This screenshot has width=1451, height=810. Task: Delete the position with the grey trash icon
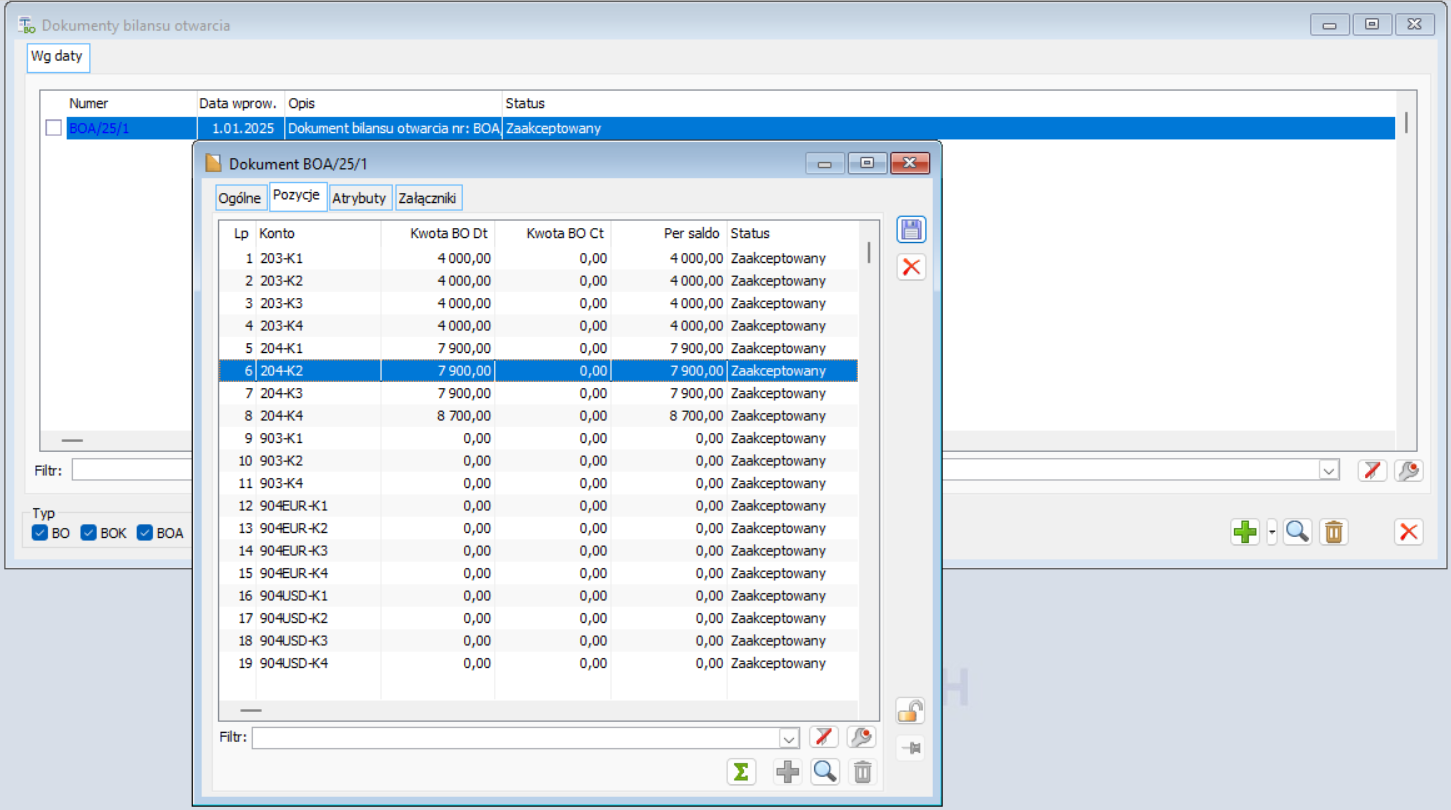point(863,772)
